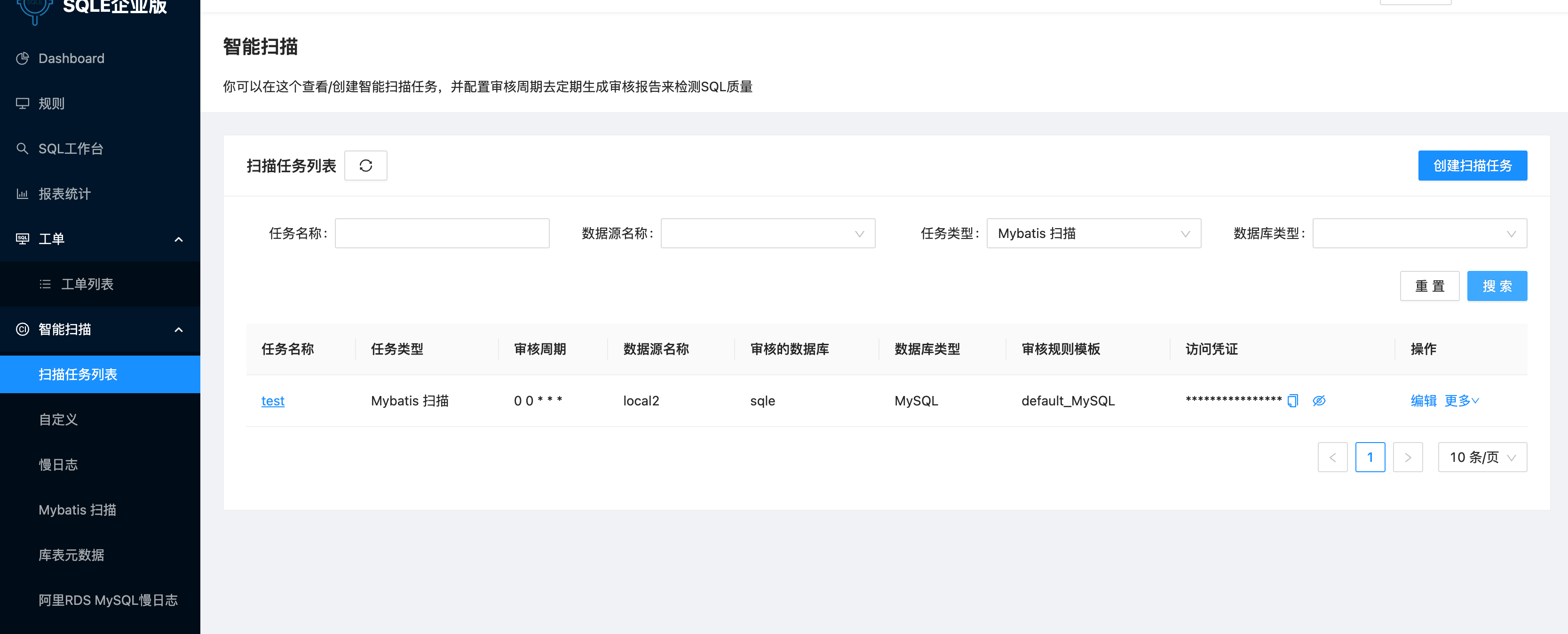This screenshot has width=1568, height=634.
Task: Click the 创建扫描任务 button
Action: pos(1473,165)
